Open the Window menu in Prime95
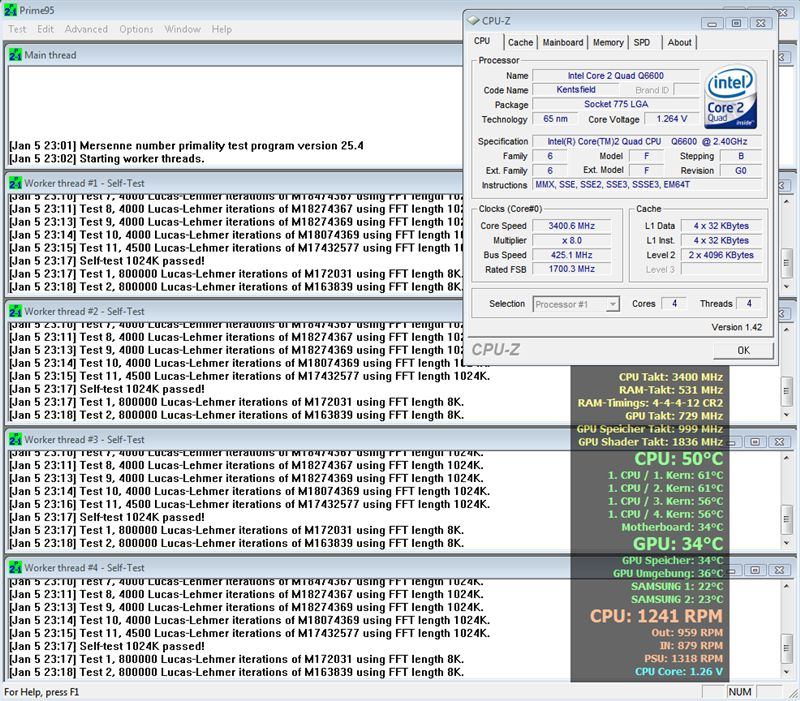800x701 pixels. (182, 29)
